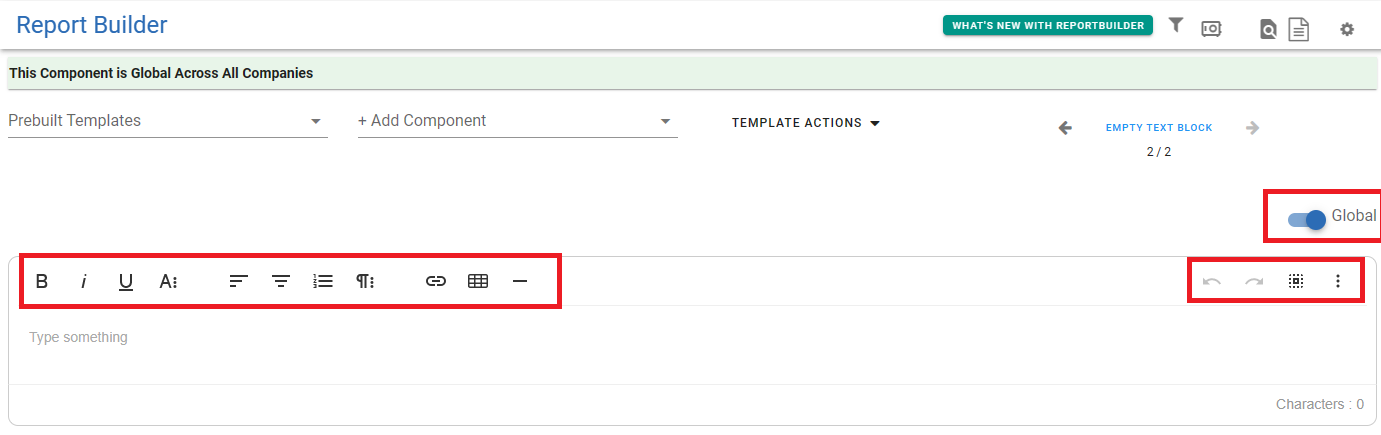
Task: Open the + Add Component dropdown
Action: [518, 121]
